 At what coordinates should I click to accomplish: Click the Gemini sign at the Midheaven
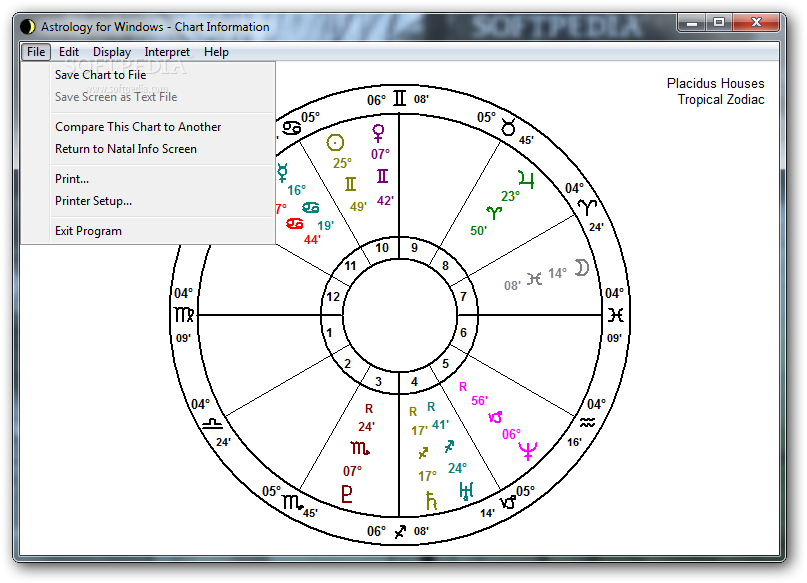tap(399, 98)
